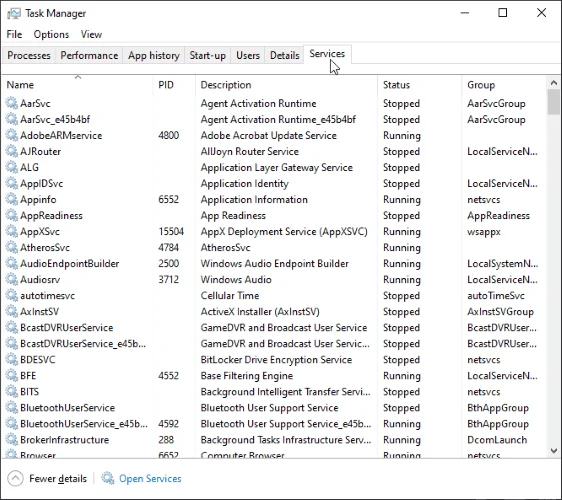The width and height of the screenshot is (562, 500).
Task: Click the Task Manager title bar icon
Action: pos(14,14)
